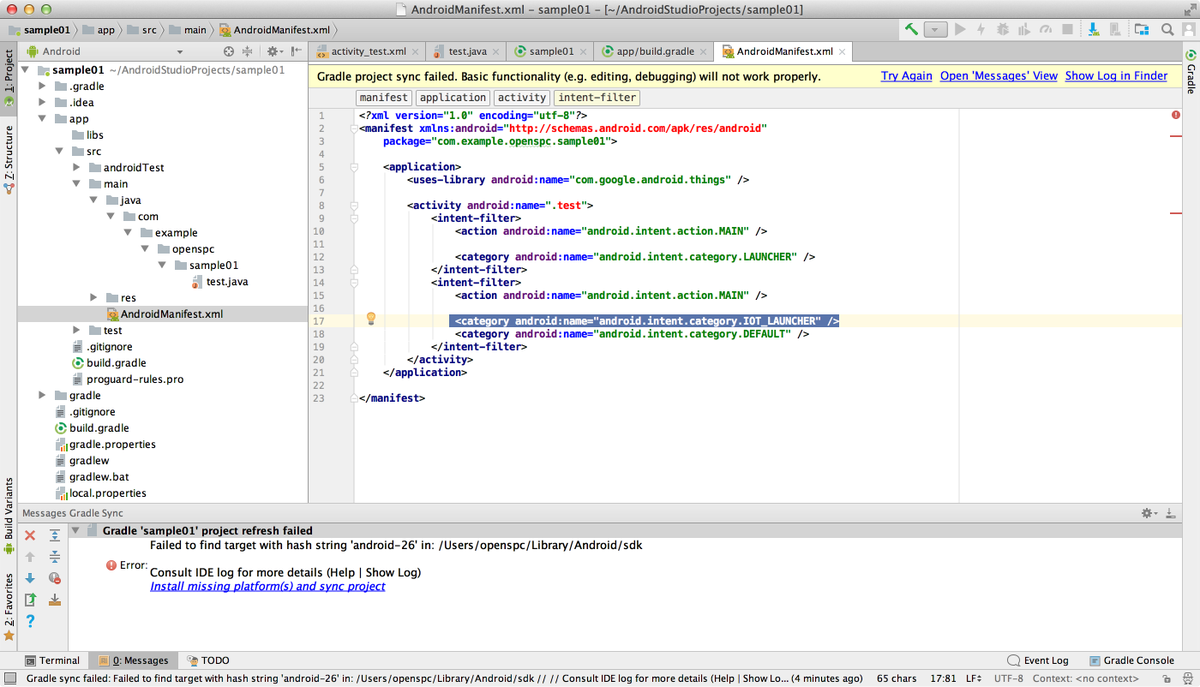Click the Collapse All icon in Messages panel
This screenshot has height=687, width=1200.
[x=55, y=556]
